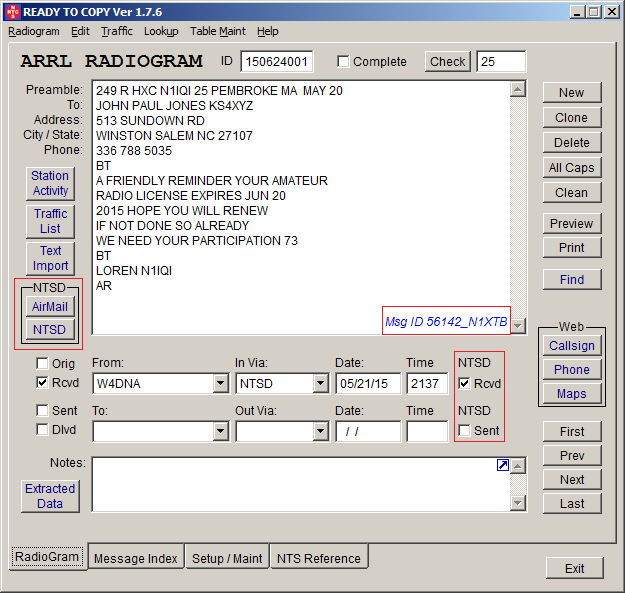The width and height of the screenshot is (625, 593).
Task: Click the Text Import button
Action: pos(50,258)
